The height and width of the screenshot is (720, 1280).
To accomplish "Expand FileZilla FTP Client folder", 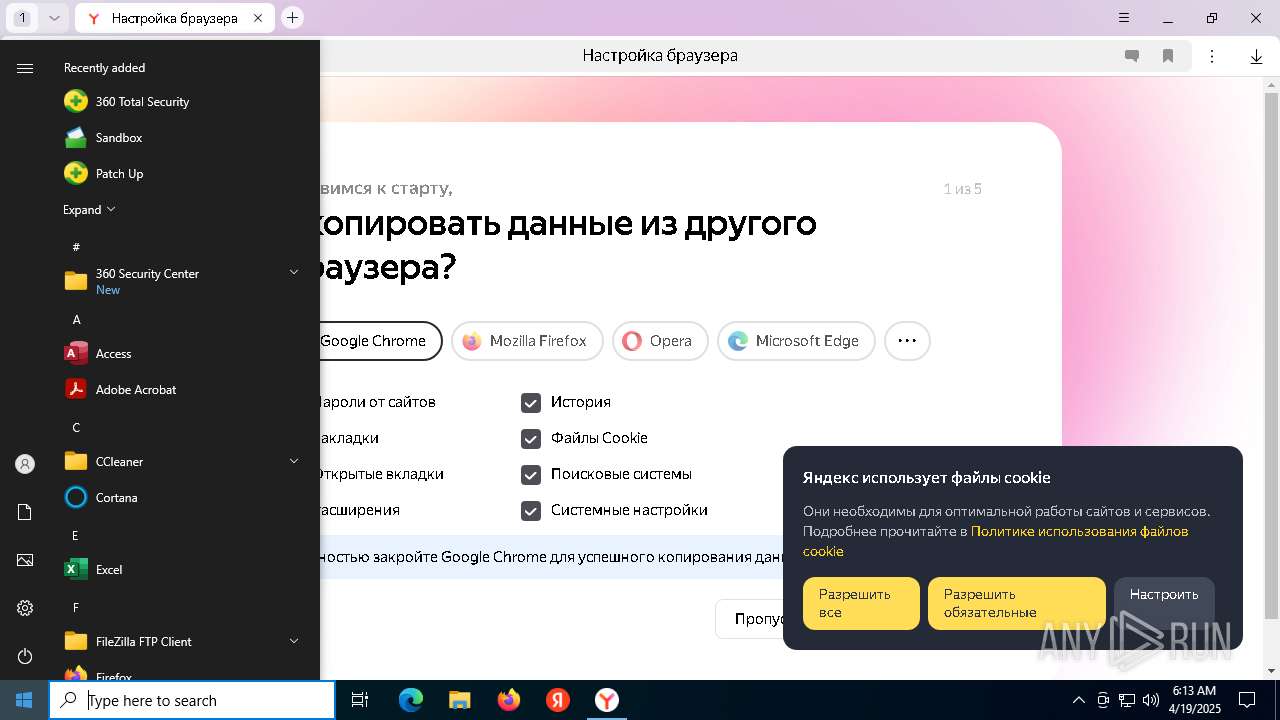I will pos(180,642).
